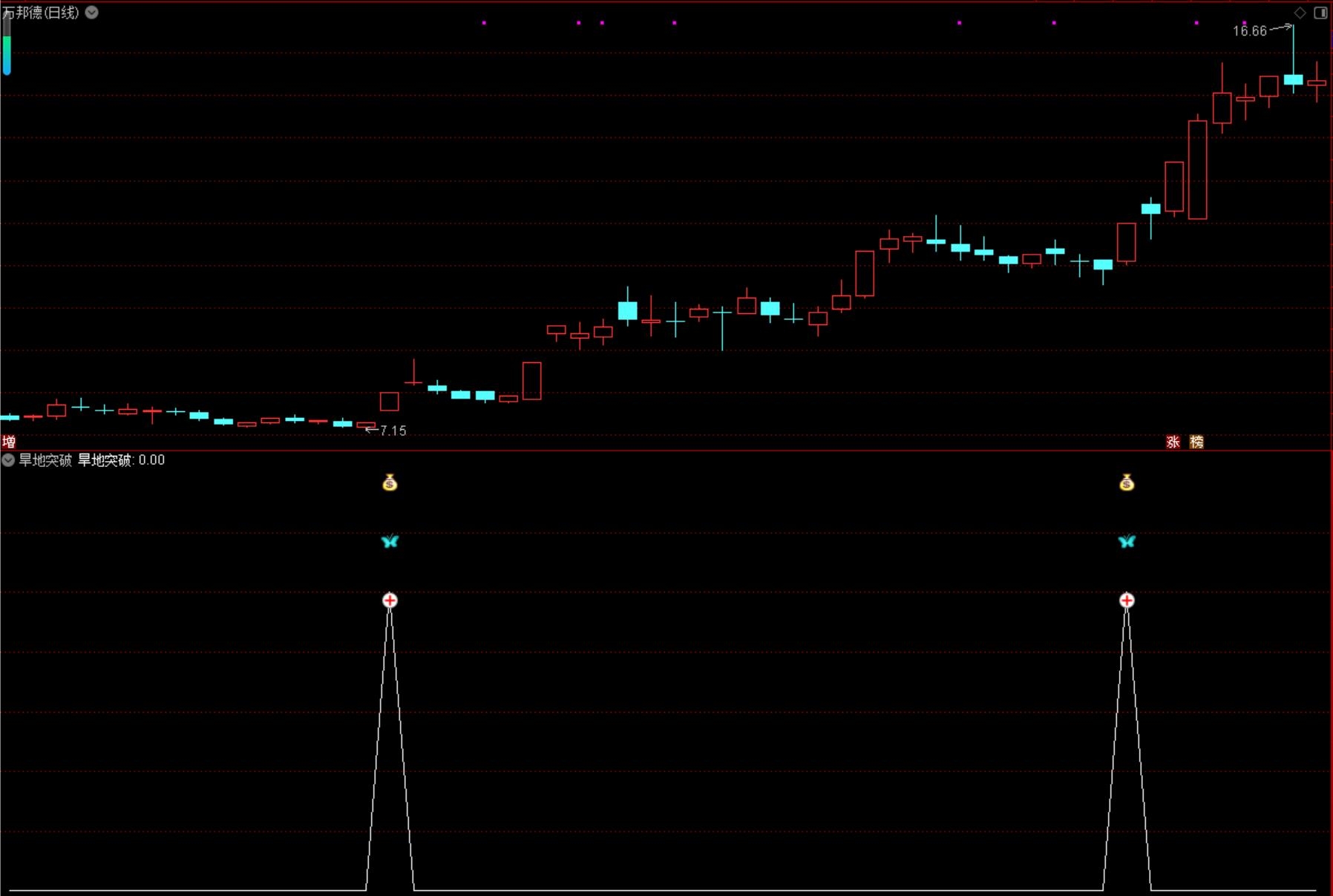Click the right cyan butterfly signal icon
1333x896 pixels.
tap(1127, 541)
